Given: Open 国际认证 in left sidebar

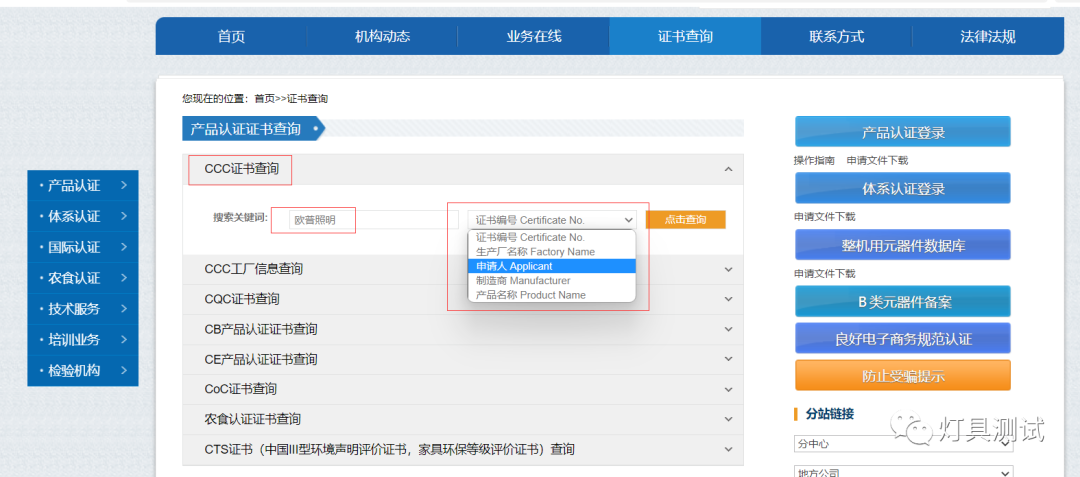Looking at the screenshot, I should [82, 247].
